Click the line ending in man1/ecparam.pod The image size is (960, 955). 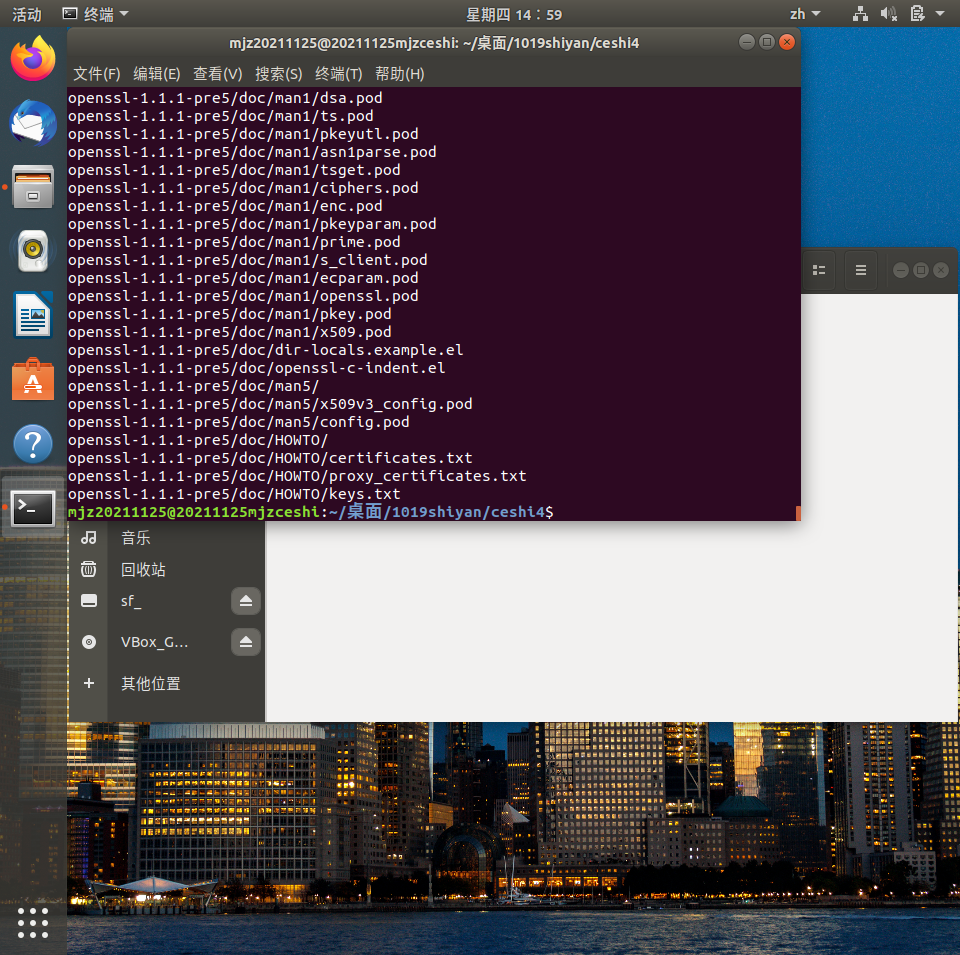pyautogui.click(x=243, y=278)
